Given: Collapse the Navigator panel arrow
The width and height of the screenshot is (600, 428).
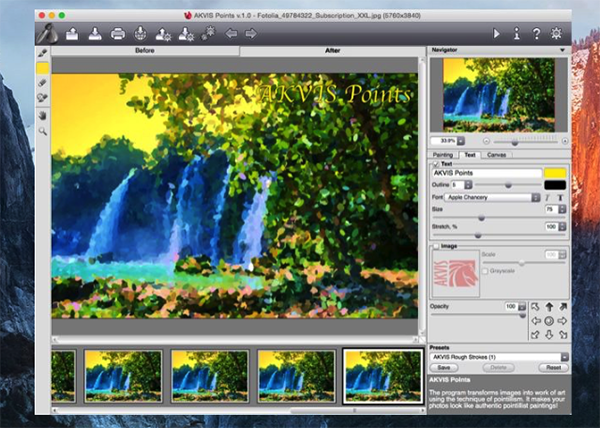Looking at the screenshot, I should [562, 50].
